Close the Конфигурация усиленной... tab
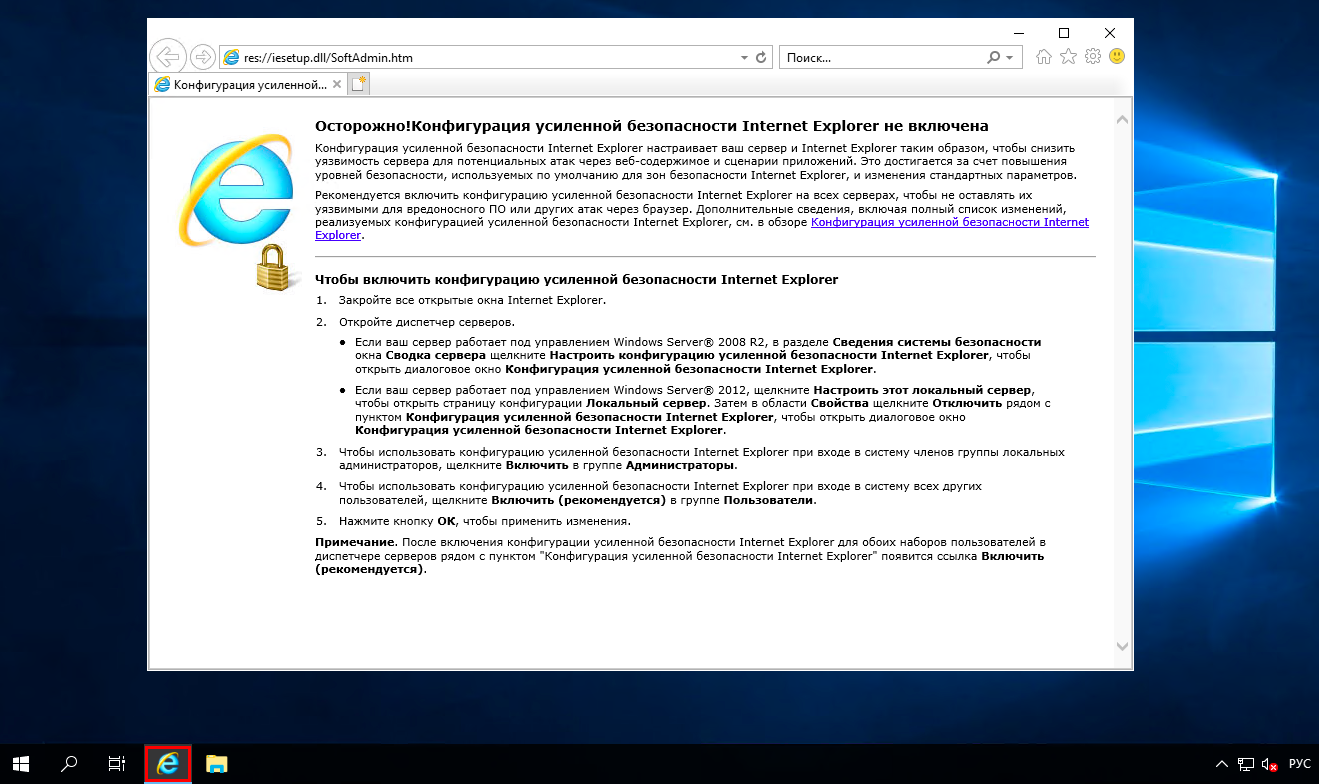The image size is (1319, 784). (336, 85)
